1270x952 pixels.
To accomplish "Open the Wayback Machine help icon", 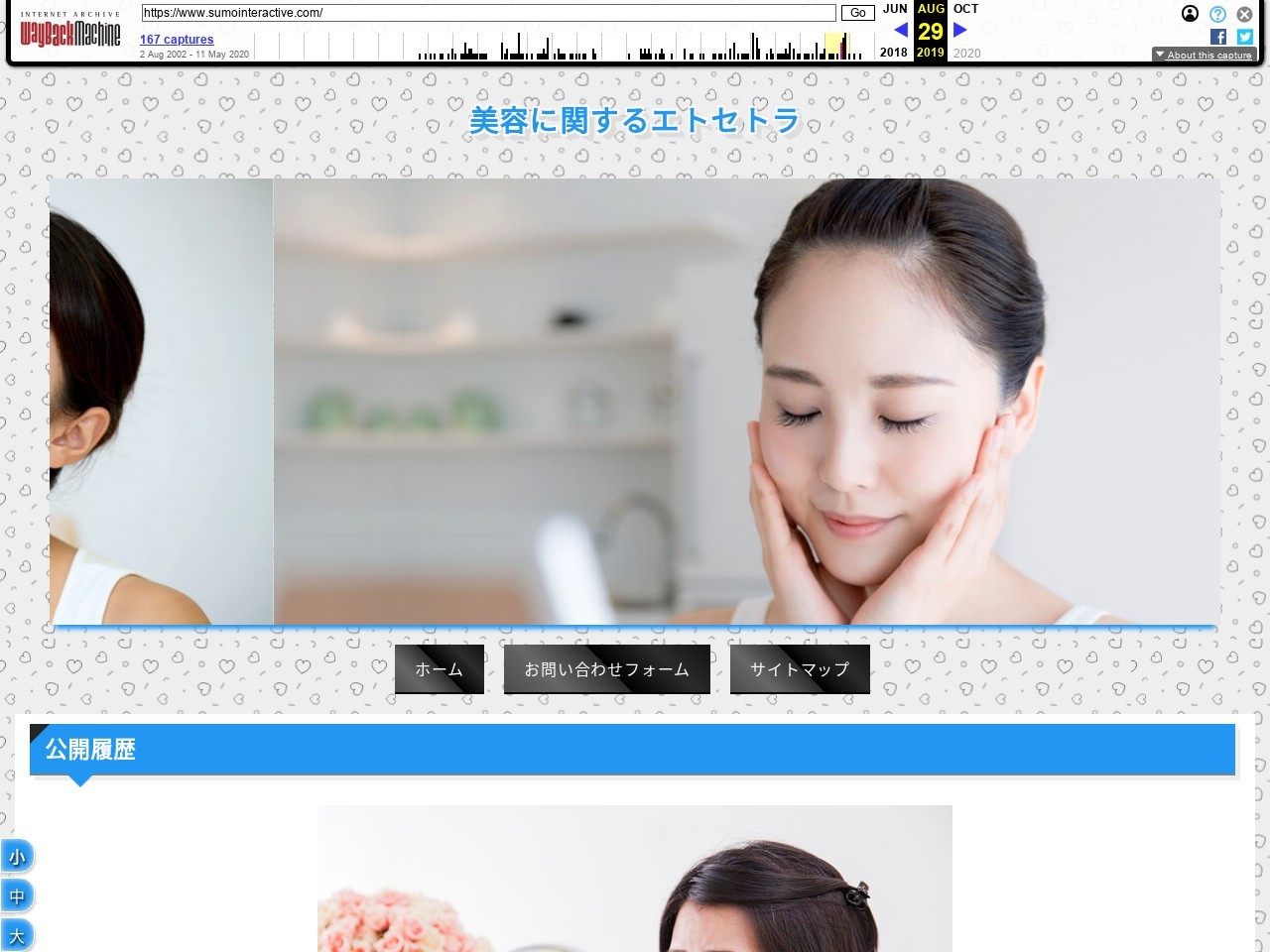I will point(1216,14).
